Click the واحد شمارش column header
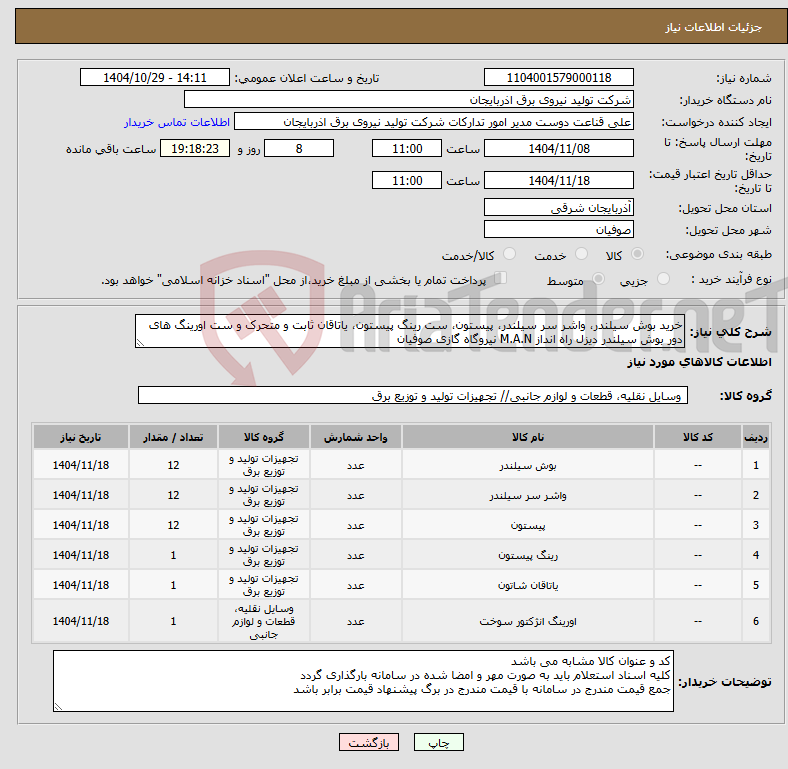 tap(355, 437)
